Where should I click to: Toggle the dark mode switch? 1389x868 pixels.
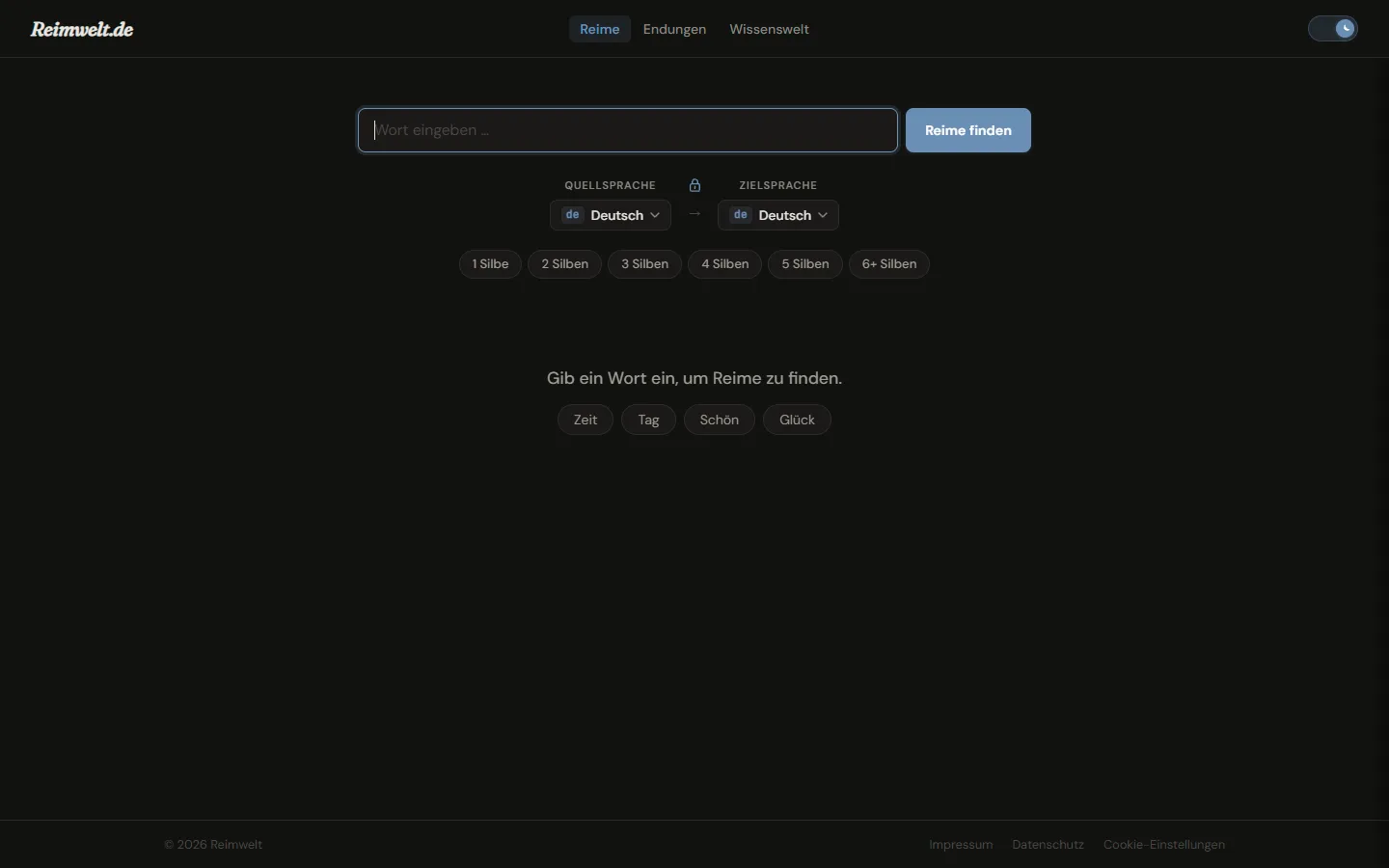[1333, 29]
